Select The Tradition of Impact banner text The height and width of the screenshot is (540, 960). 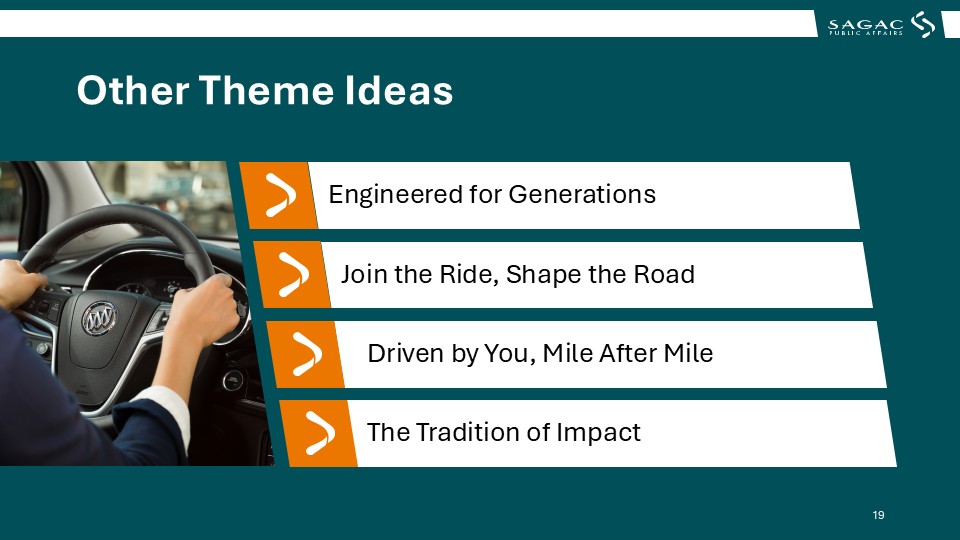point(503,432)
